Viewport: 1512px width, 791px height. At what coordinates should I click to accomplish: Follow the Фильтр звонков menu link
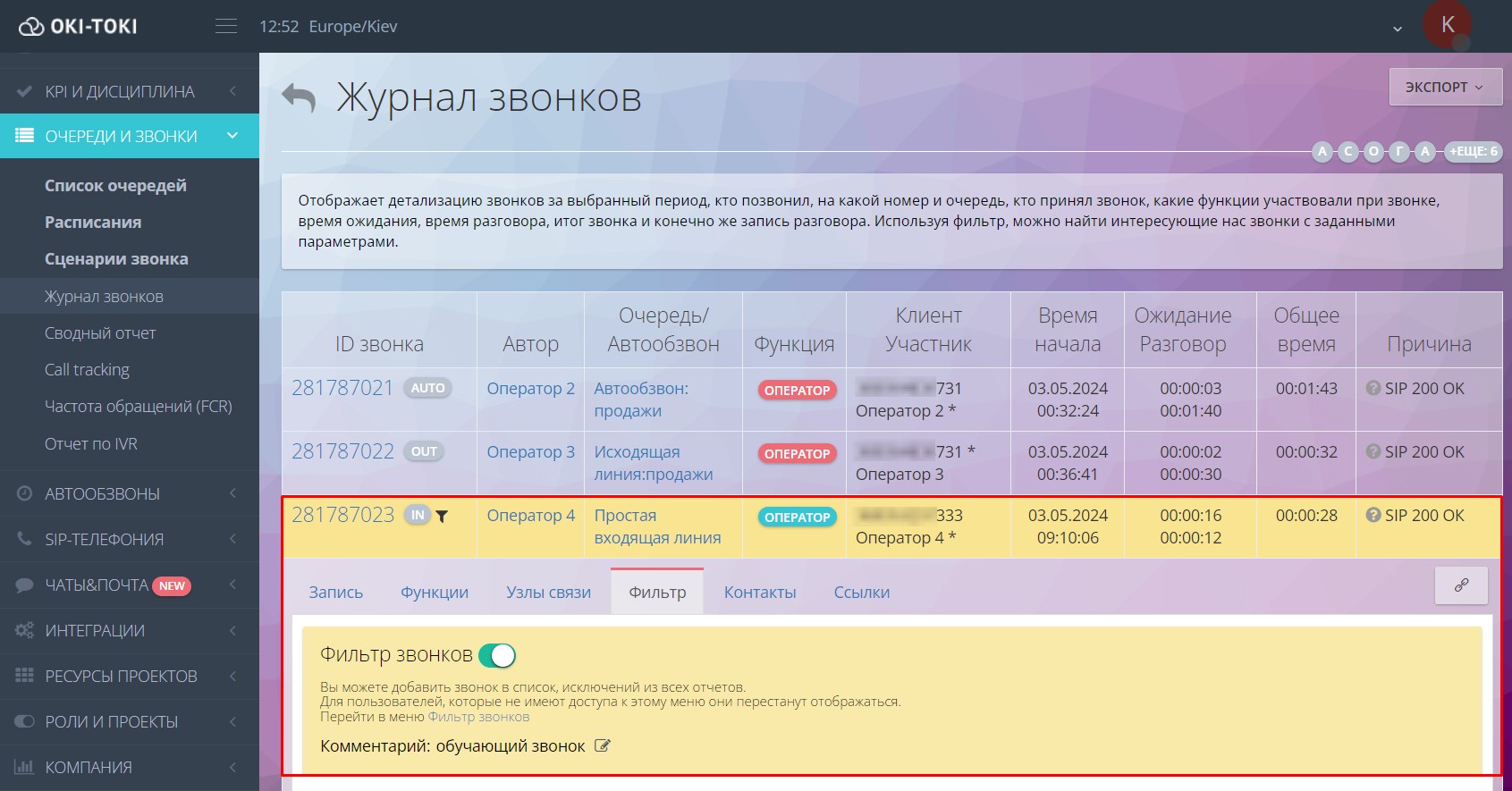pyautogui.click(x=478, y=717)
